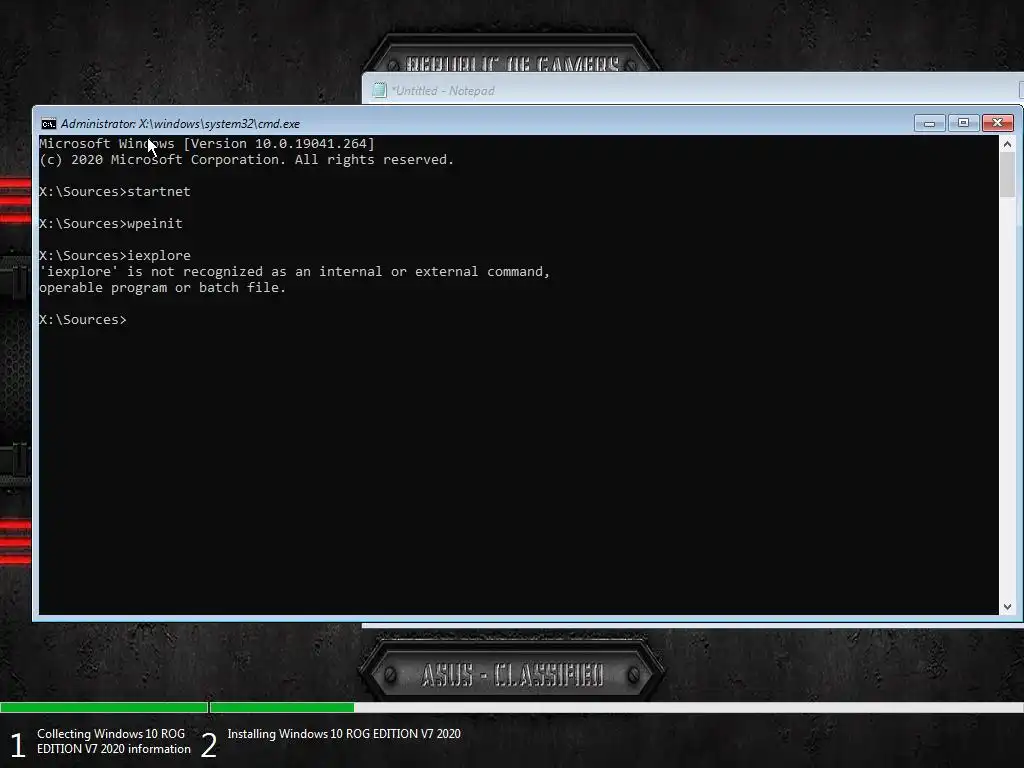Click the 'X:\Sources>iexplore' command line
The image size is (1024, 768).
(115, 255)
